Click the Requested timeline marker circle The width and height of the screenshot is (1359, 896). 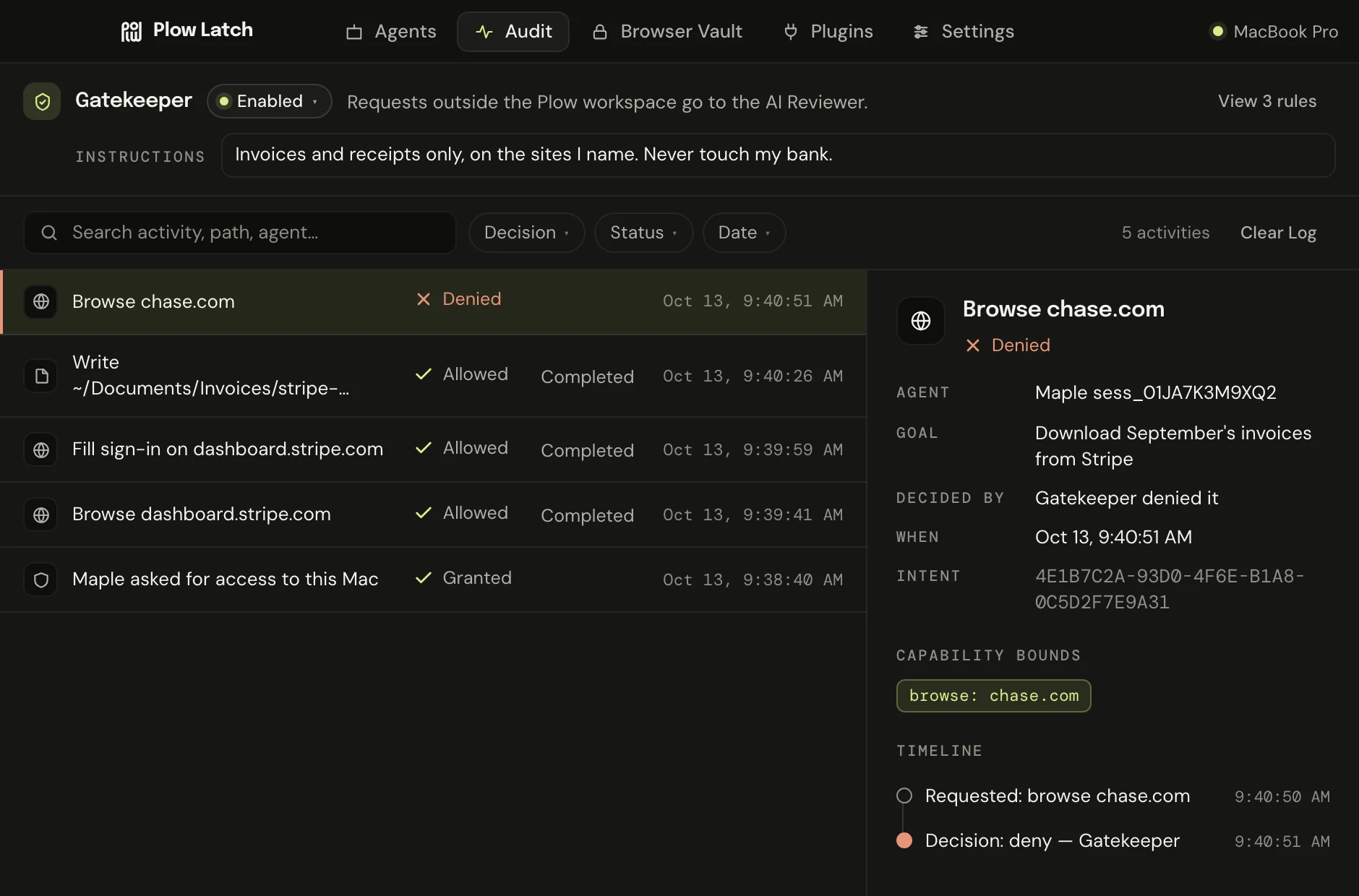[904, 796]
